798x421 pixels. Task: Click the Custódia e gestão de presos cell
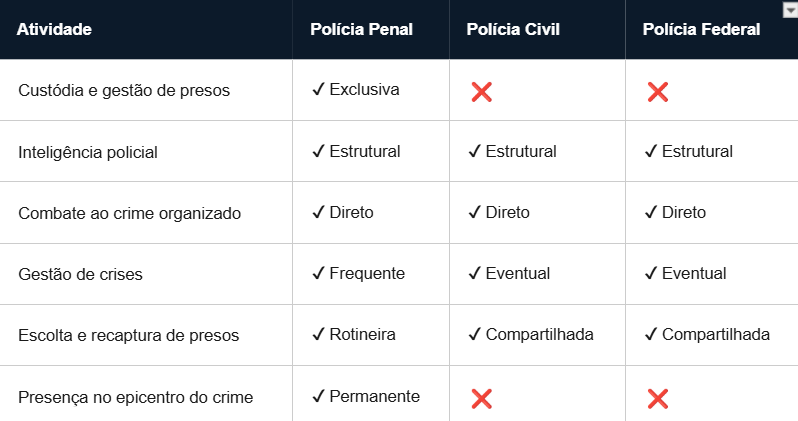(124, 90)
